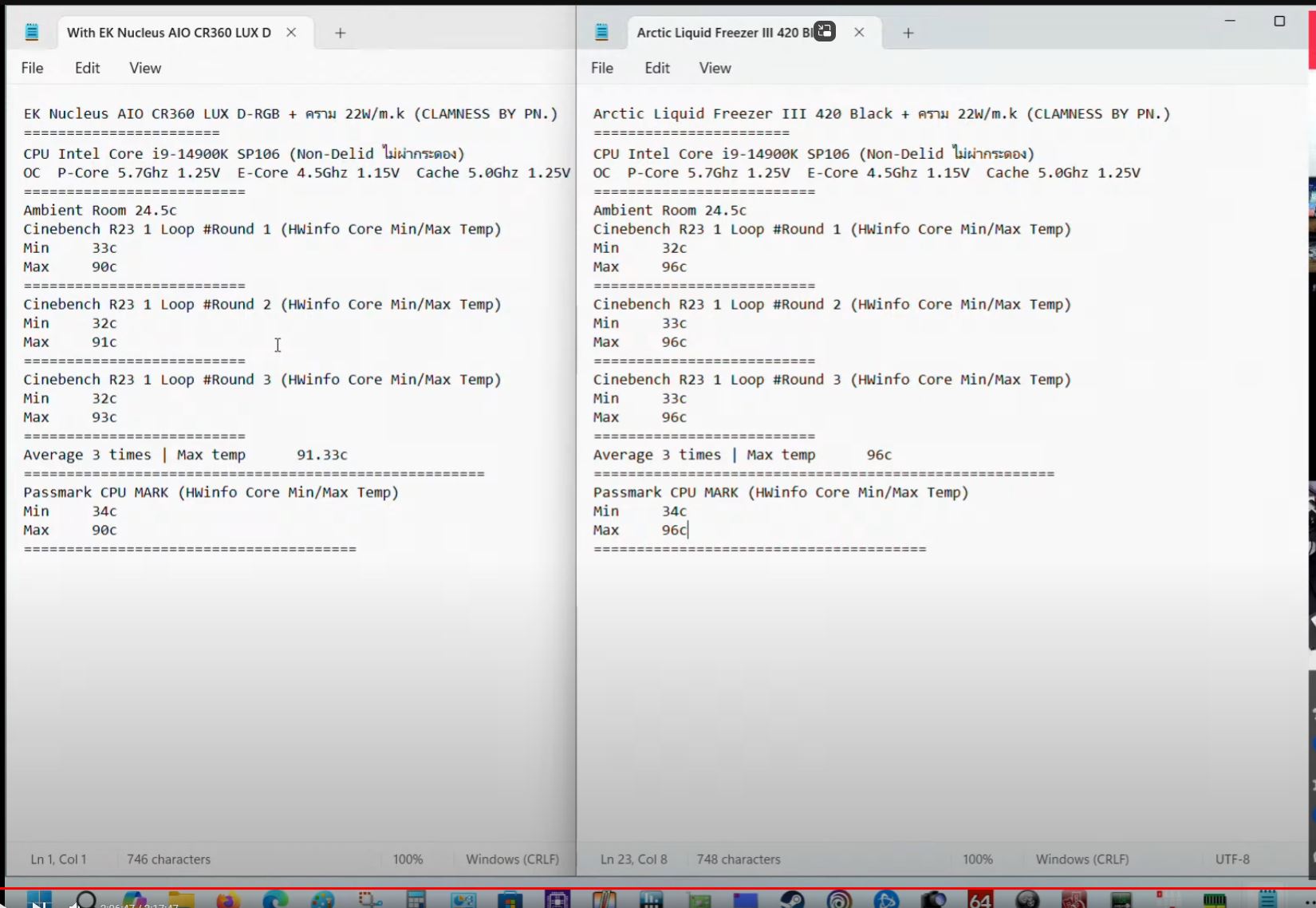Click the 'Arctic Liquid Freezer III 420 Black' heading line

coord(882,114)
